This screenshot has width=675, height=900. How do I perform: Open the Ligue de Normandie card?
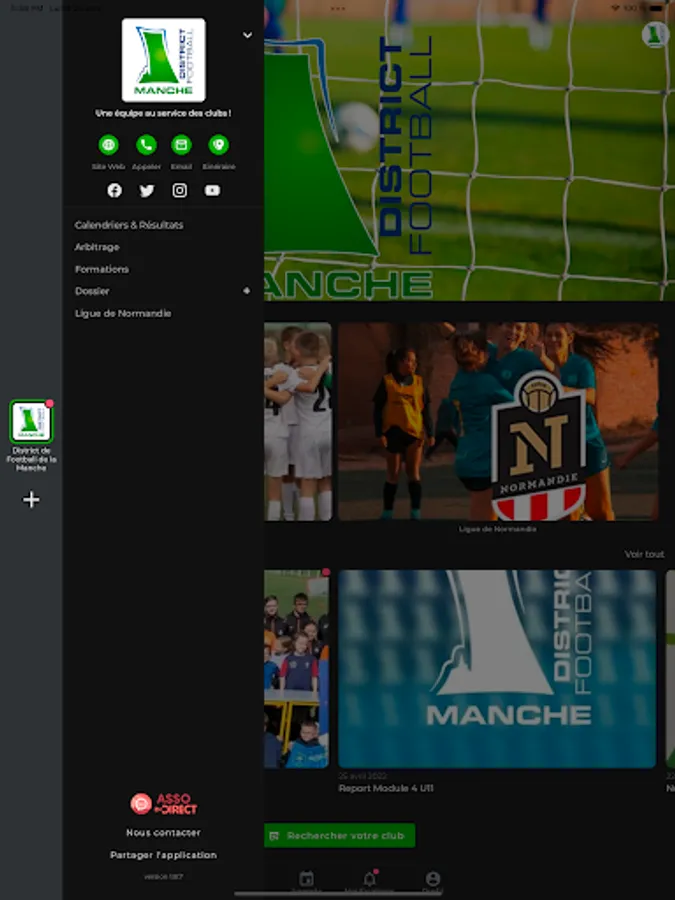click(498, 421)
